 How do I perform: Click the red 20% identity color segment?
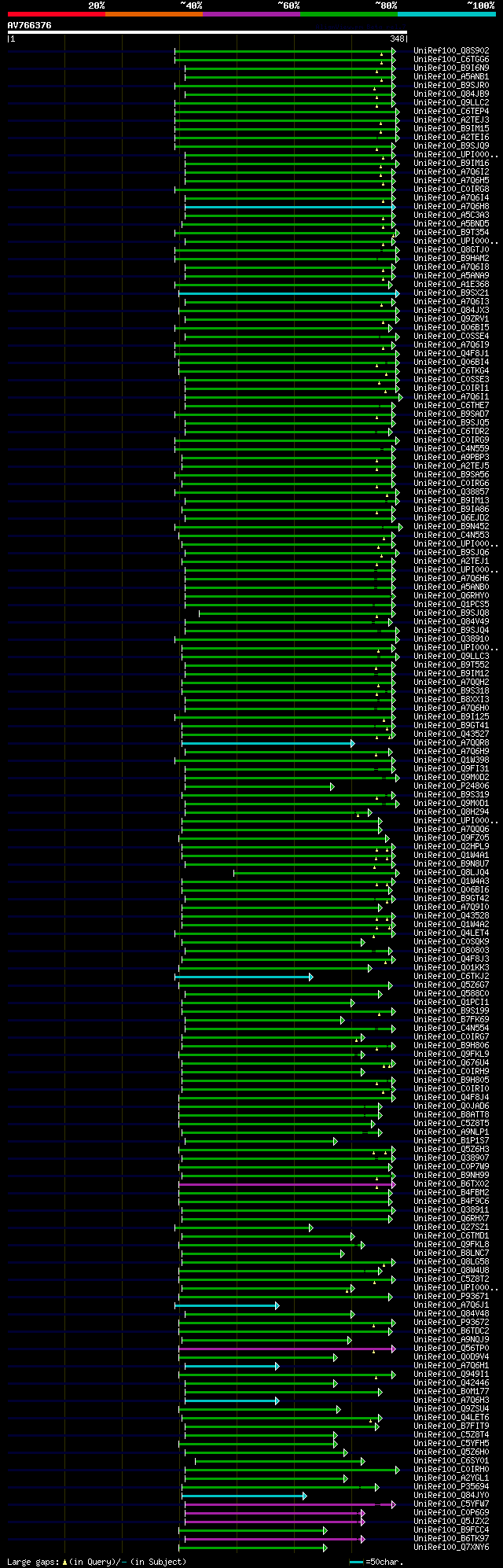coord(57,14)
